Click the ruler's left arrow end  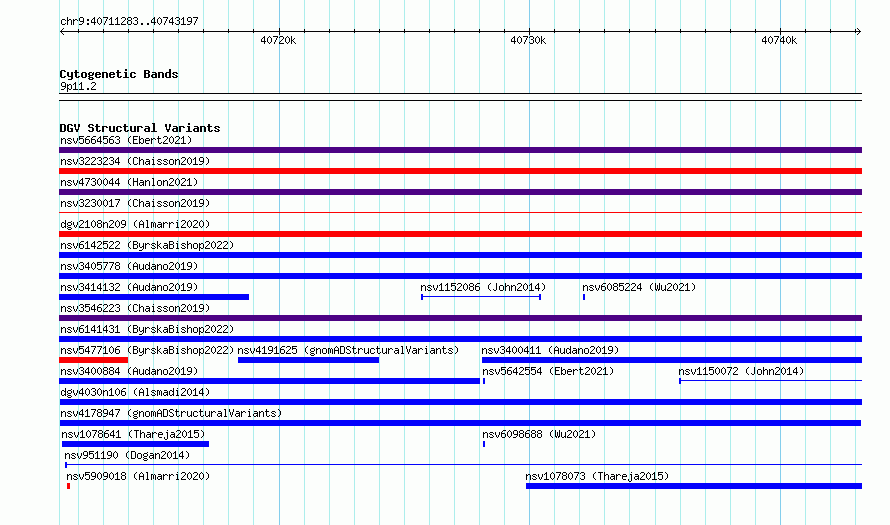(62, 31)
